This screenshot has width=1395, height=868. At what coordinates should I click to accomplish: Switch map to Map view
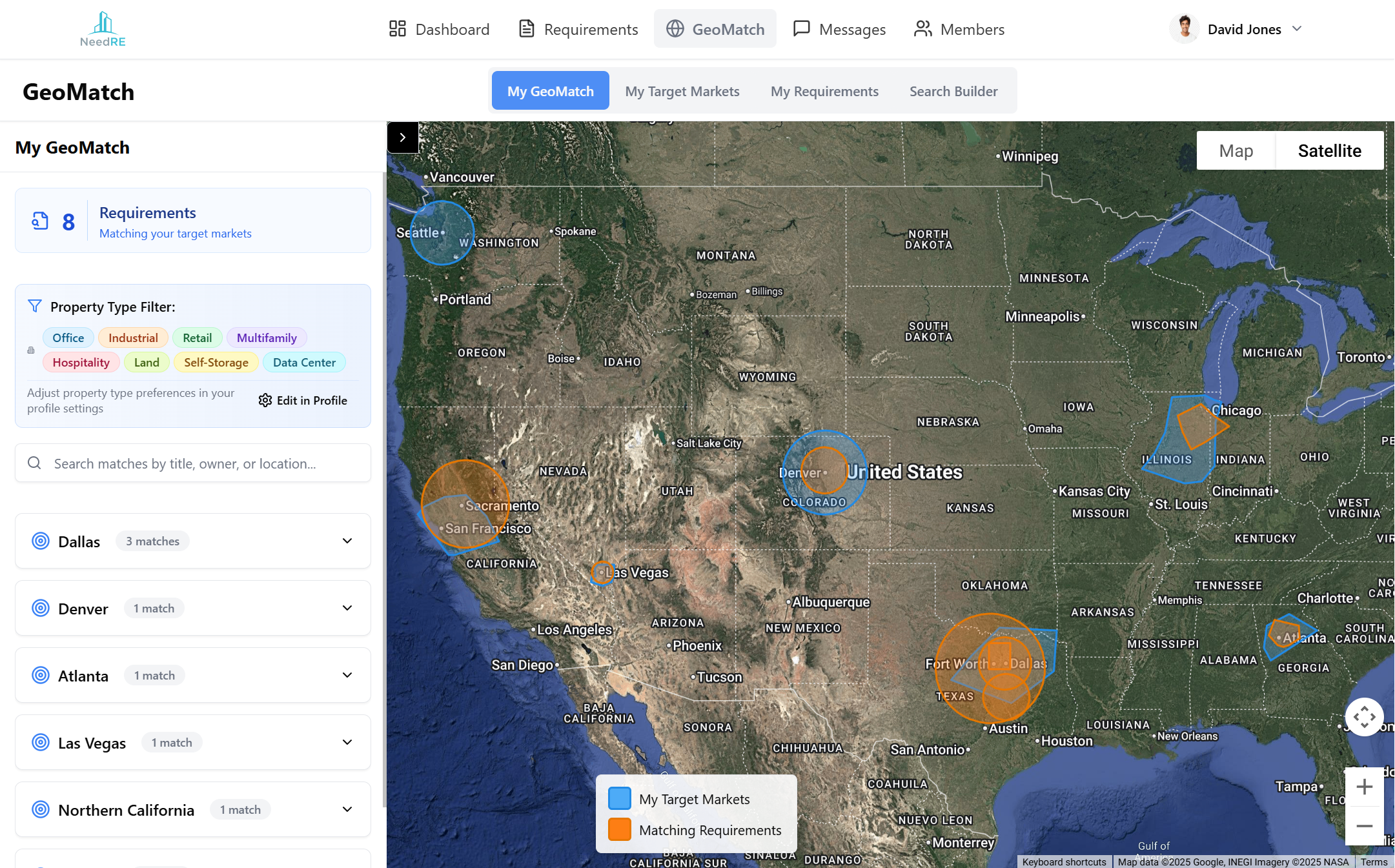(x=1236, y=150)
